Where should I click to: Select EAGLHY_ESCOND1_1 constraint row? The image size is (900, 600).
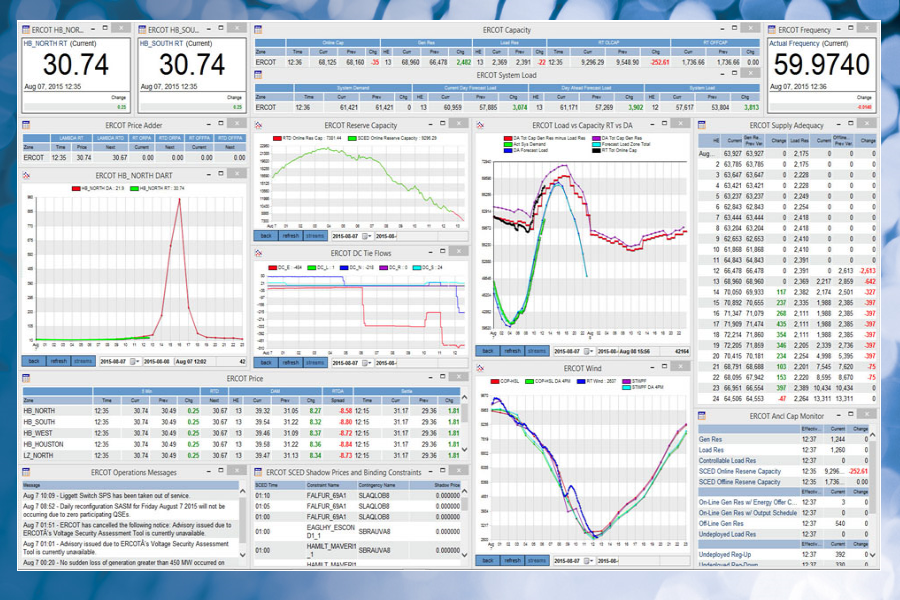point(358,531)
